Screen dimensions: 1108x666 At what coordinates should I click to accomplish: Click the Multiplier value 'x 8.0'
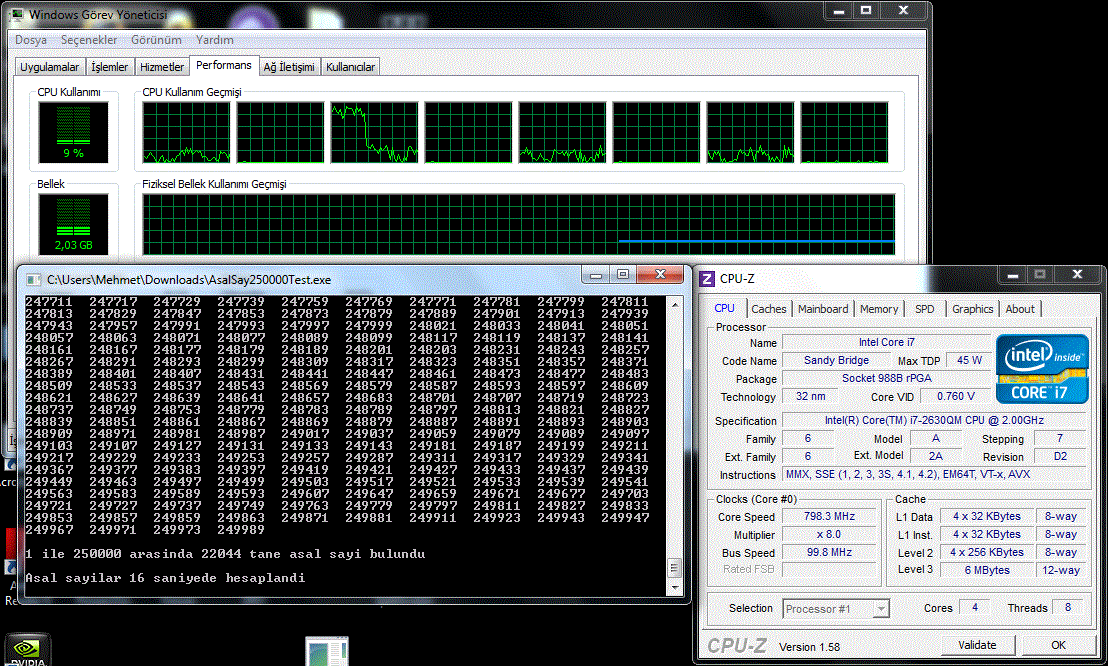[830, 534]
